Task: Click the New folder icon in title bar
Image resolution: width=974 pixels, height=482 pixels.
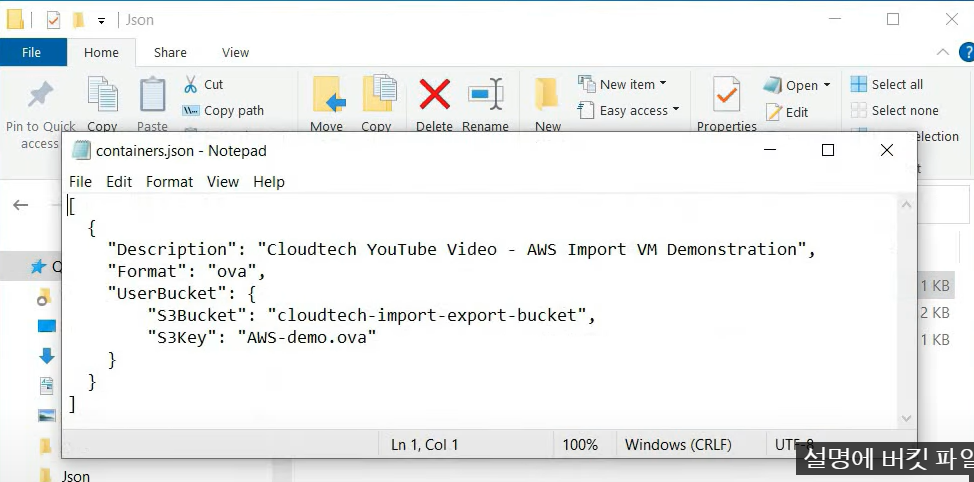Action: tap(78, 20)
